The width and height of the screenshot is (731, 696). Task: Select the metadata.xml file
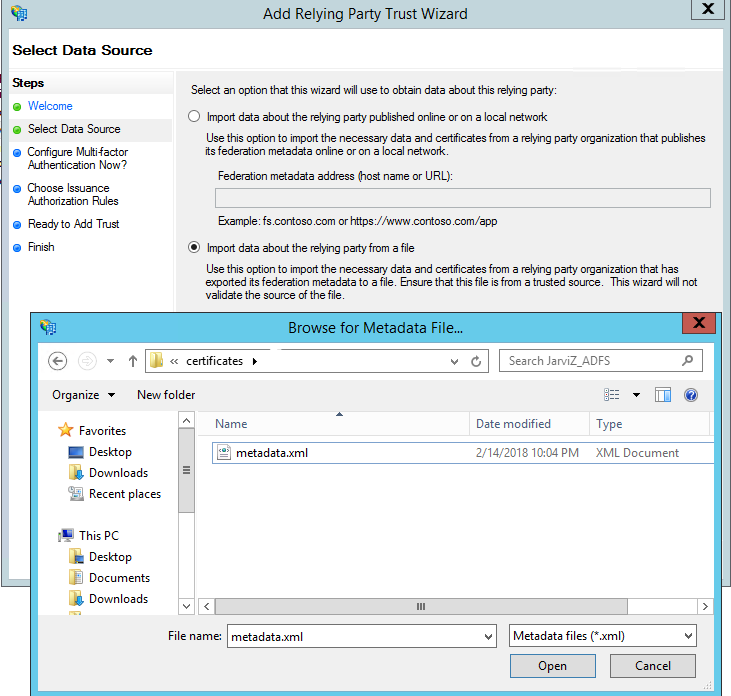[462, 453]
